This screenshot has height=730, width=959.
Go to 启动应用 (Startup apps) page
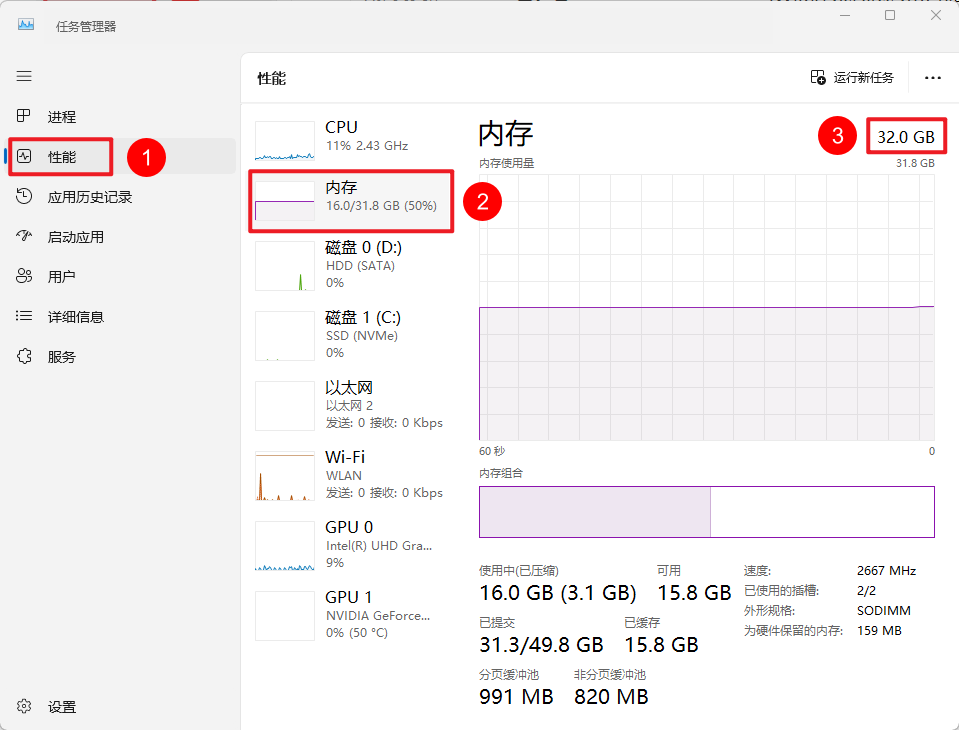coord(121,237)
